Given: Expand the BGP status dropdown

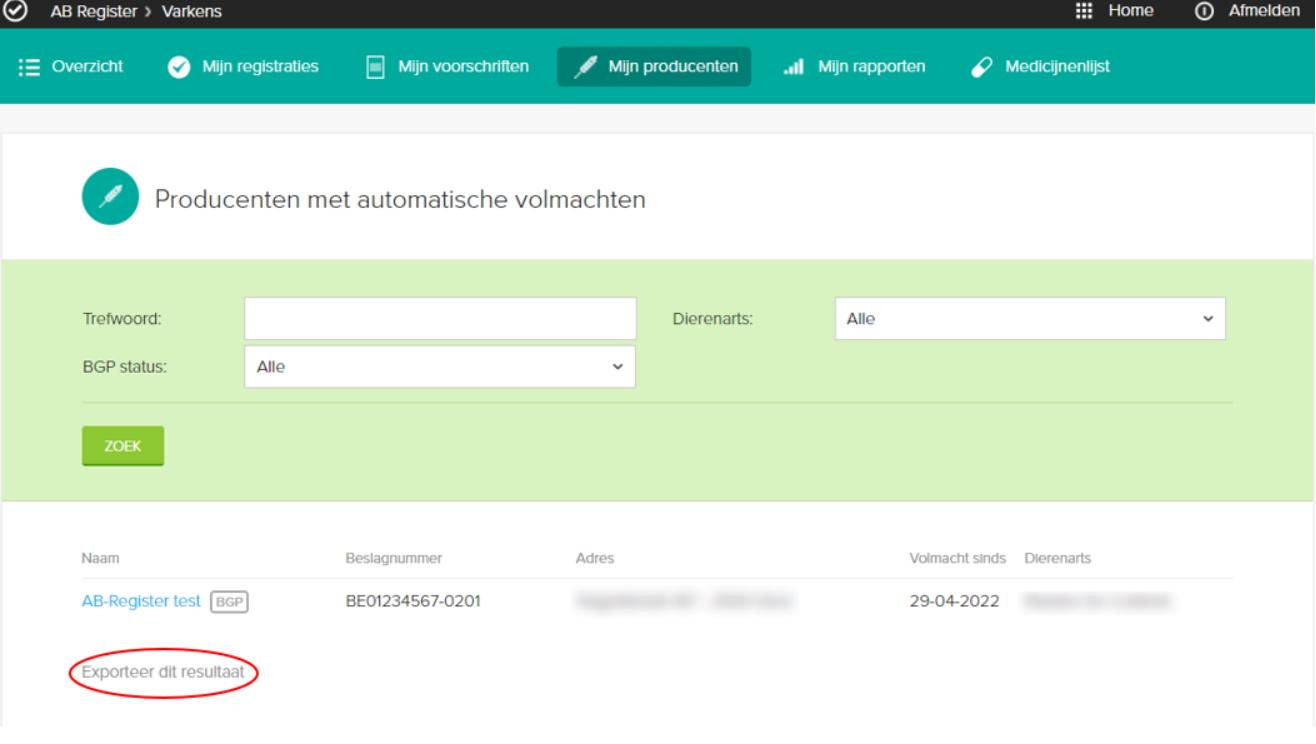Looking at the screenshot, I should tap(439, 367).
